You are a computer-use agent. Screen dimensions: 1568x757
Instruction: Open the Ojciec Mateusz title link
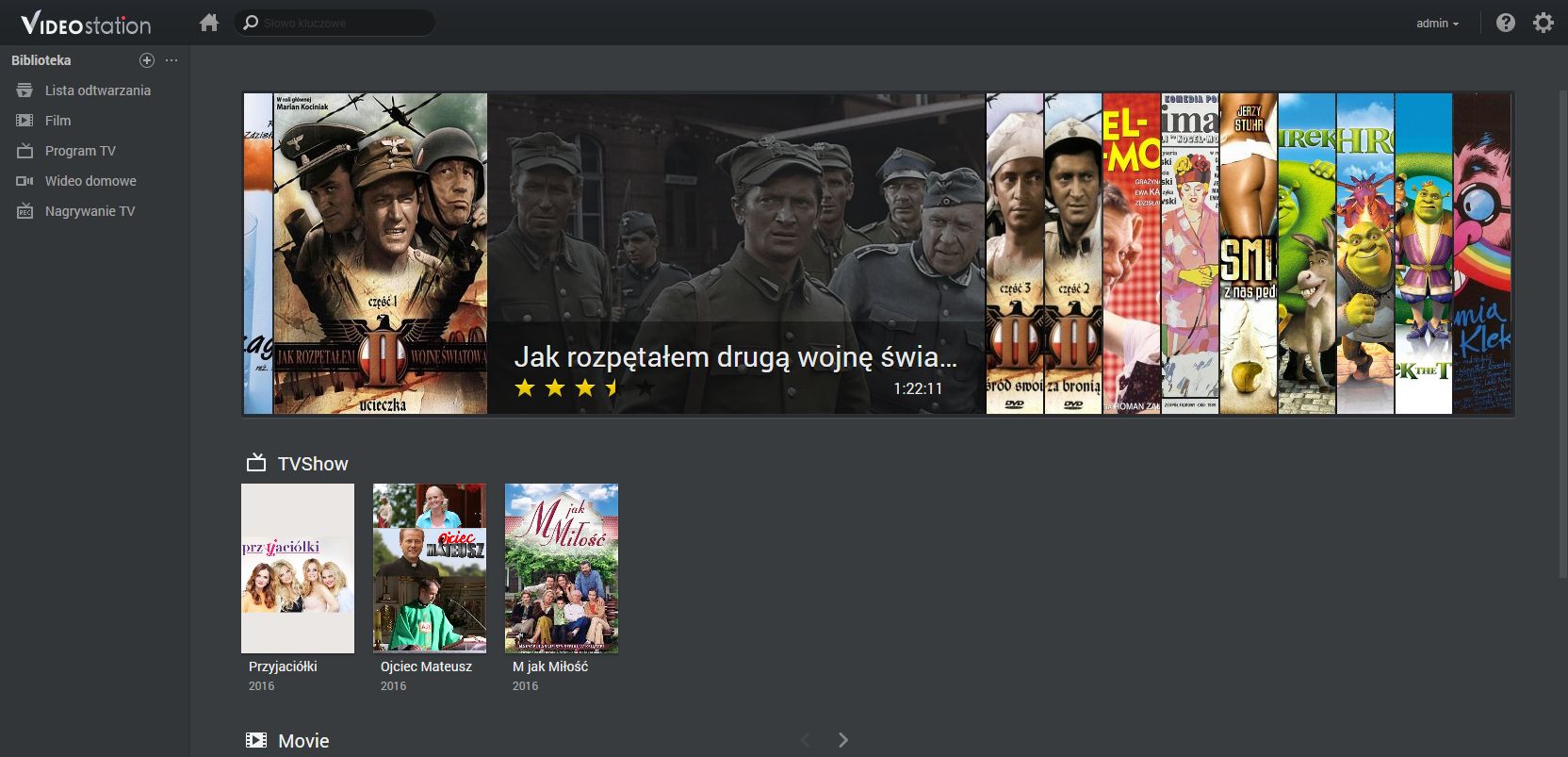[x=426, y=666]
